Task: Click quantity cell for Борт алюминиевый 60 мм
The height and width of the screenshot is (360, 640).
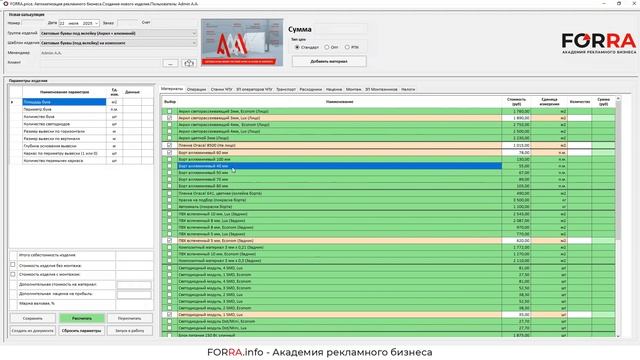Action: (x=580, y=153)
